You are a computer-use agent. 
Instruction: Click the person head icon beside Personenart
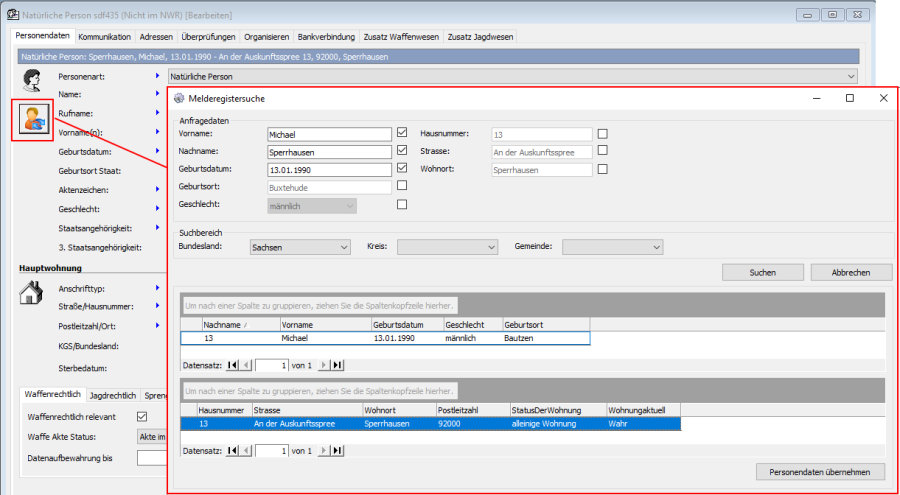click(x=31, y=82)
